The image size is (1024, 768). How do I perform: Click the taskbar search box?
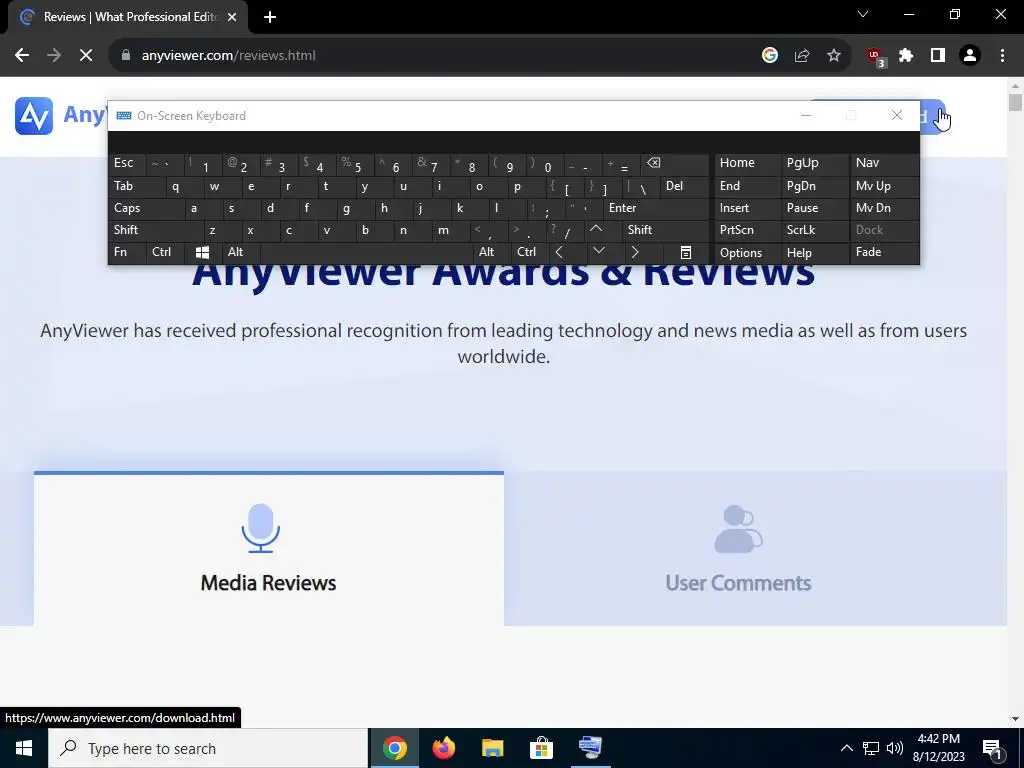coord(208,748)
